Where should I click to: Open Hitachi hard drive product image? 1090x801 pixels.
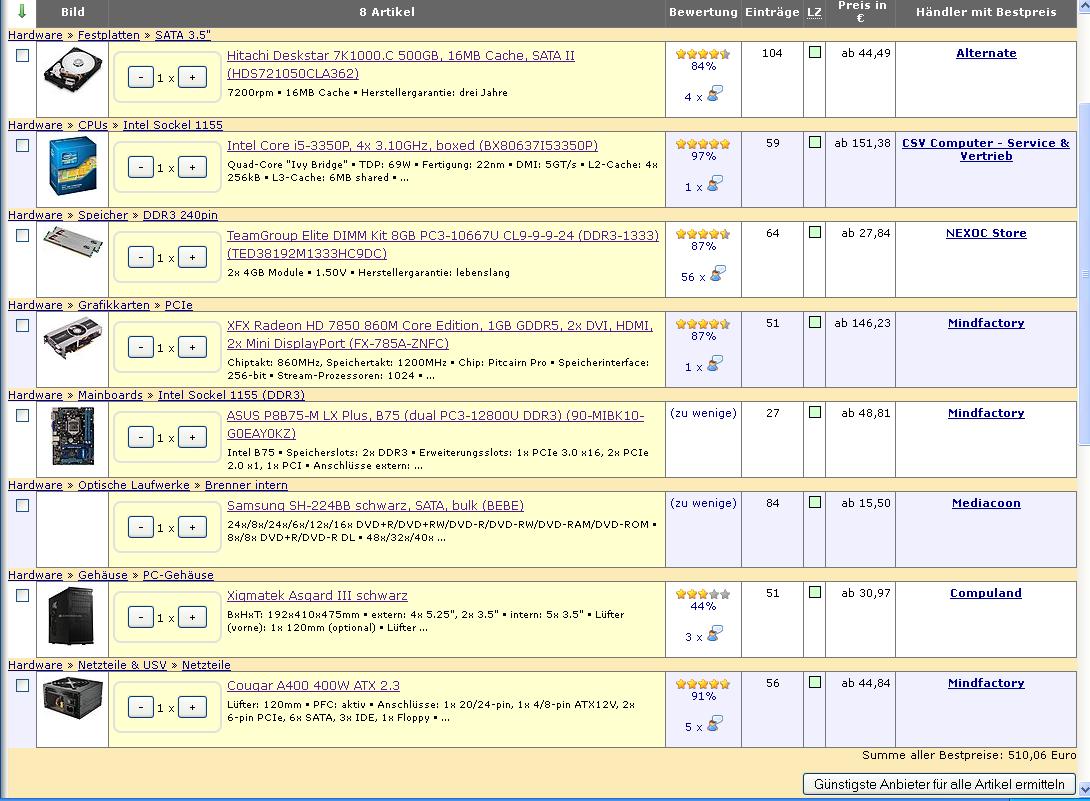(x=72, y=70)
